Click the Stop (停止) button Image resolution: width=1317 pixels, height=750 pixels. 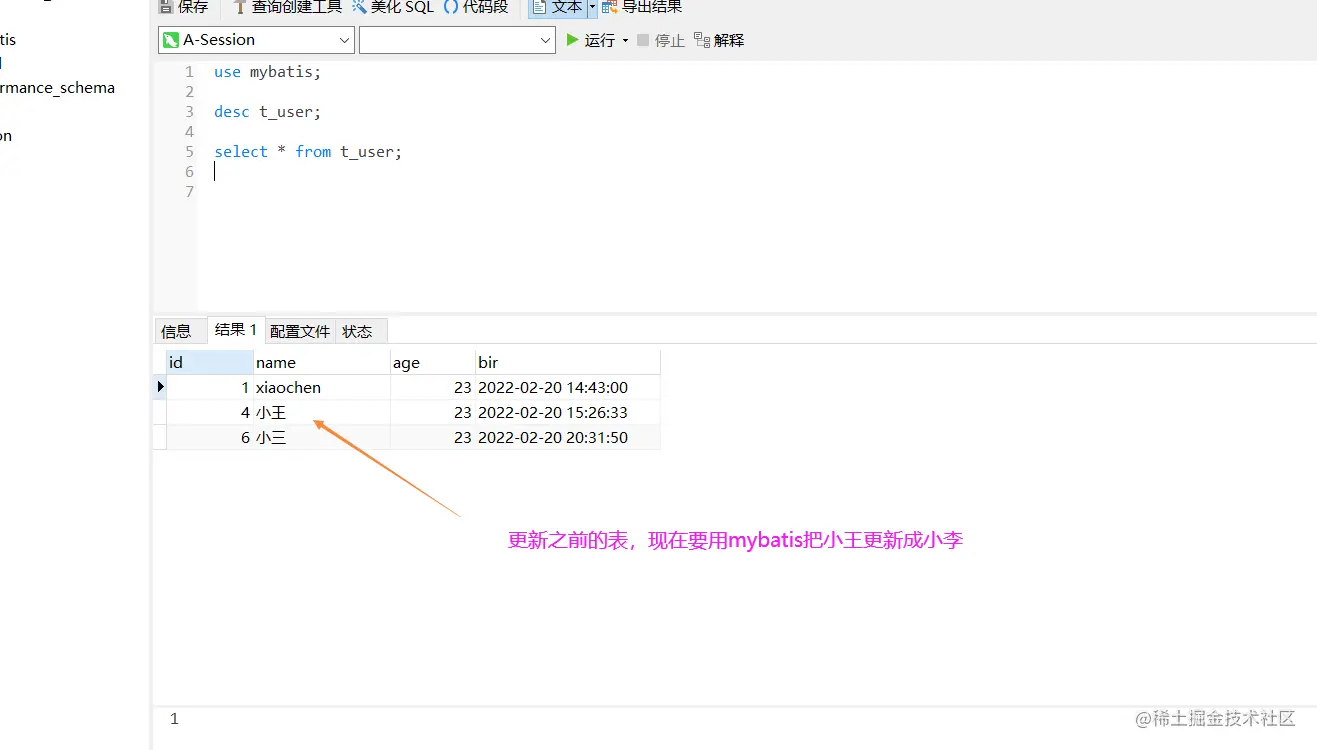(x=661, y=41)
